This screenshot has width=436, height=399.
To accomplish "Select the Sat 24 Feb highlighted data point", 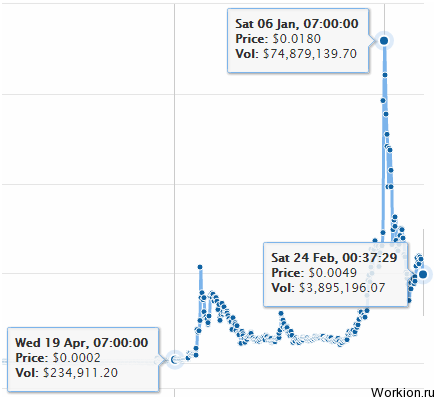I will pyautogui.click(x=423, y=274).
